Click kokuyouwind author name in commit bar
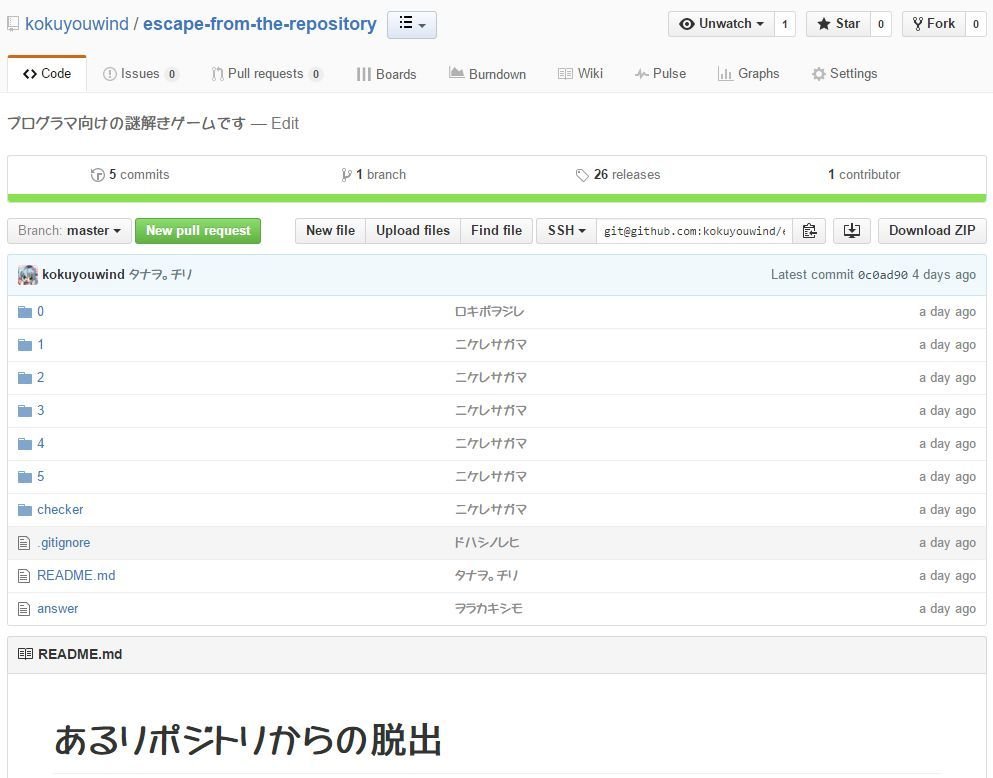This screenshot has width=993, height=778. (x=83, y=275)
